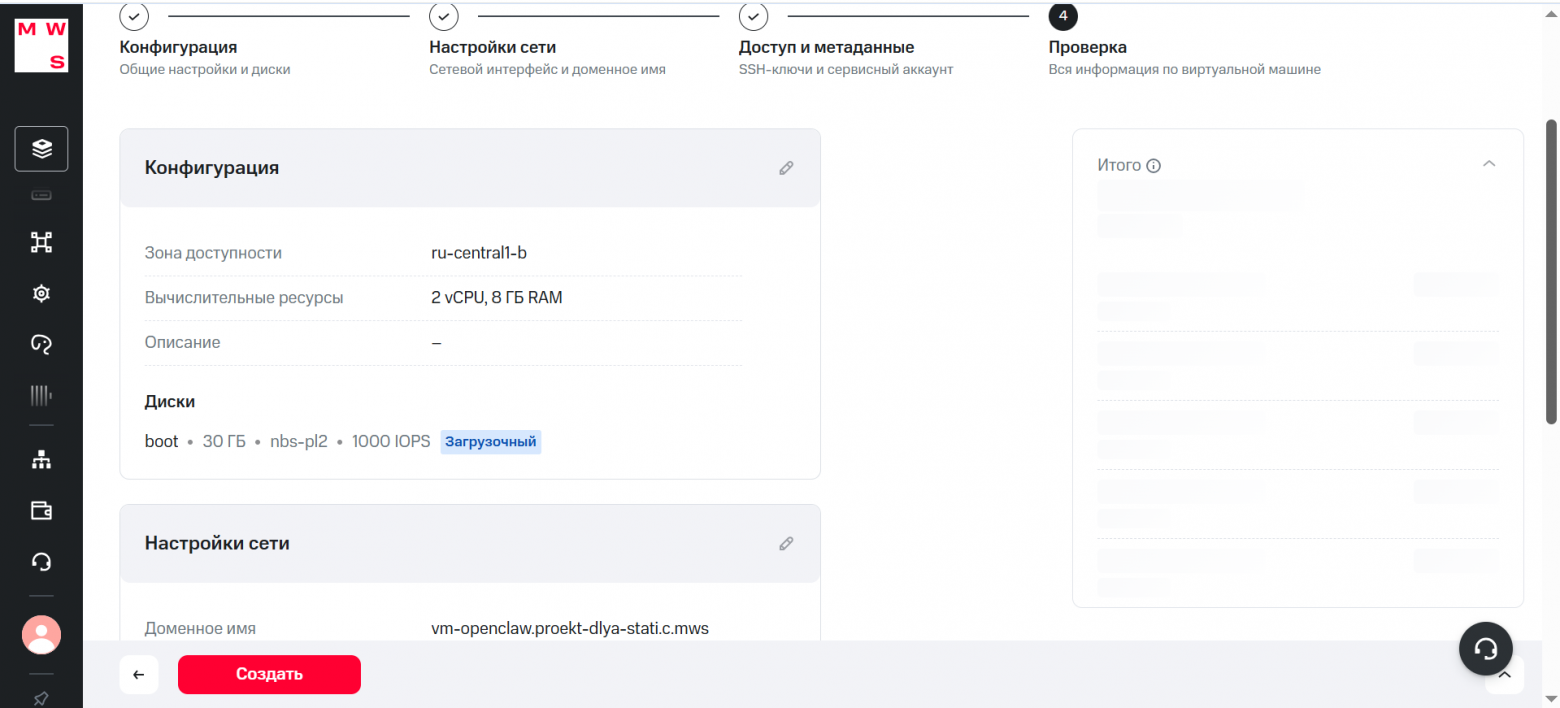Open the user profile avatar

pyautogui.click(x=40, y=635)
